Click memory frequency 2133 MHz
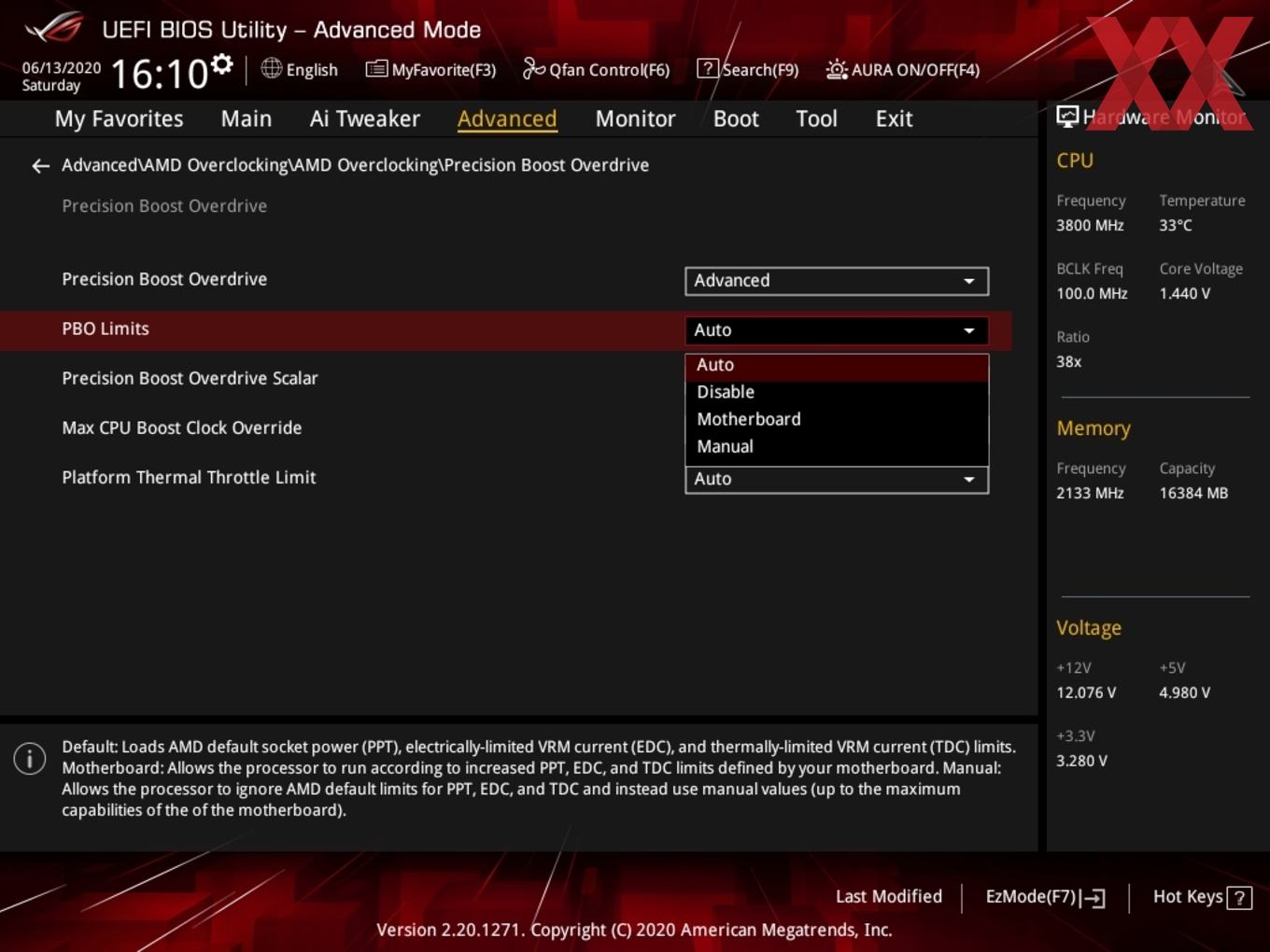Viewport: 1270px width, 952px height. tap(1090, 494)
